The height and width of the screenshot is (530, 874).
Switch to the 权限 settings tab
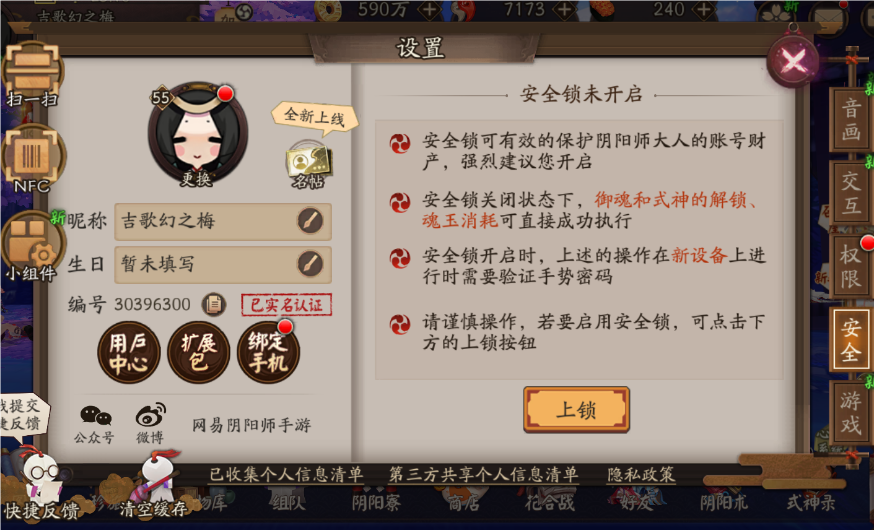point(850,266)
